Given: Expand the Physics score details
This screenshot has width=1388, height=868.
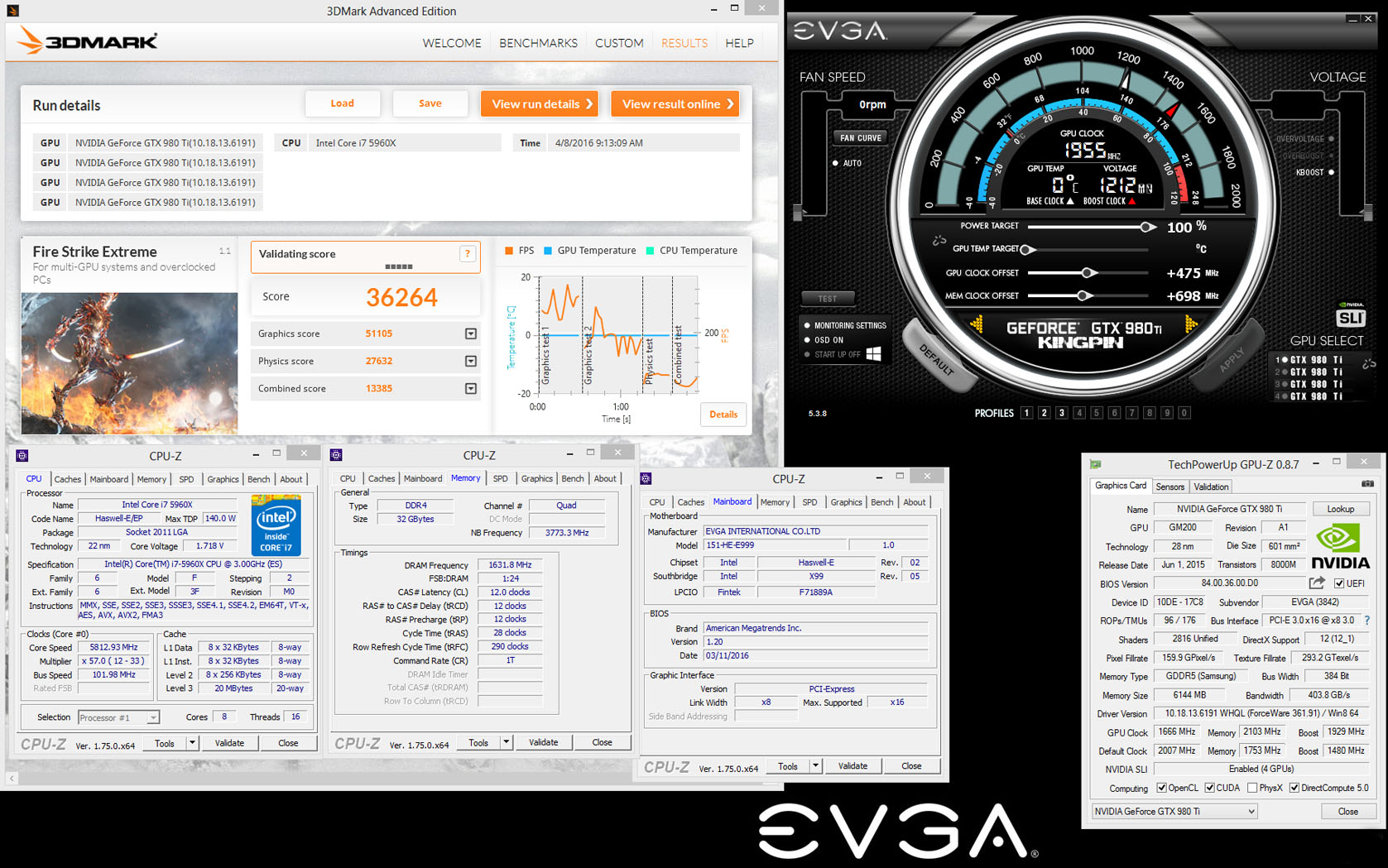Looking at the screenshot, I should coord(470,361).
